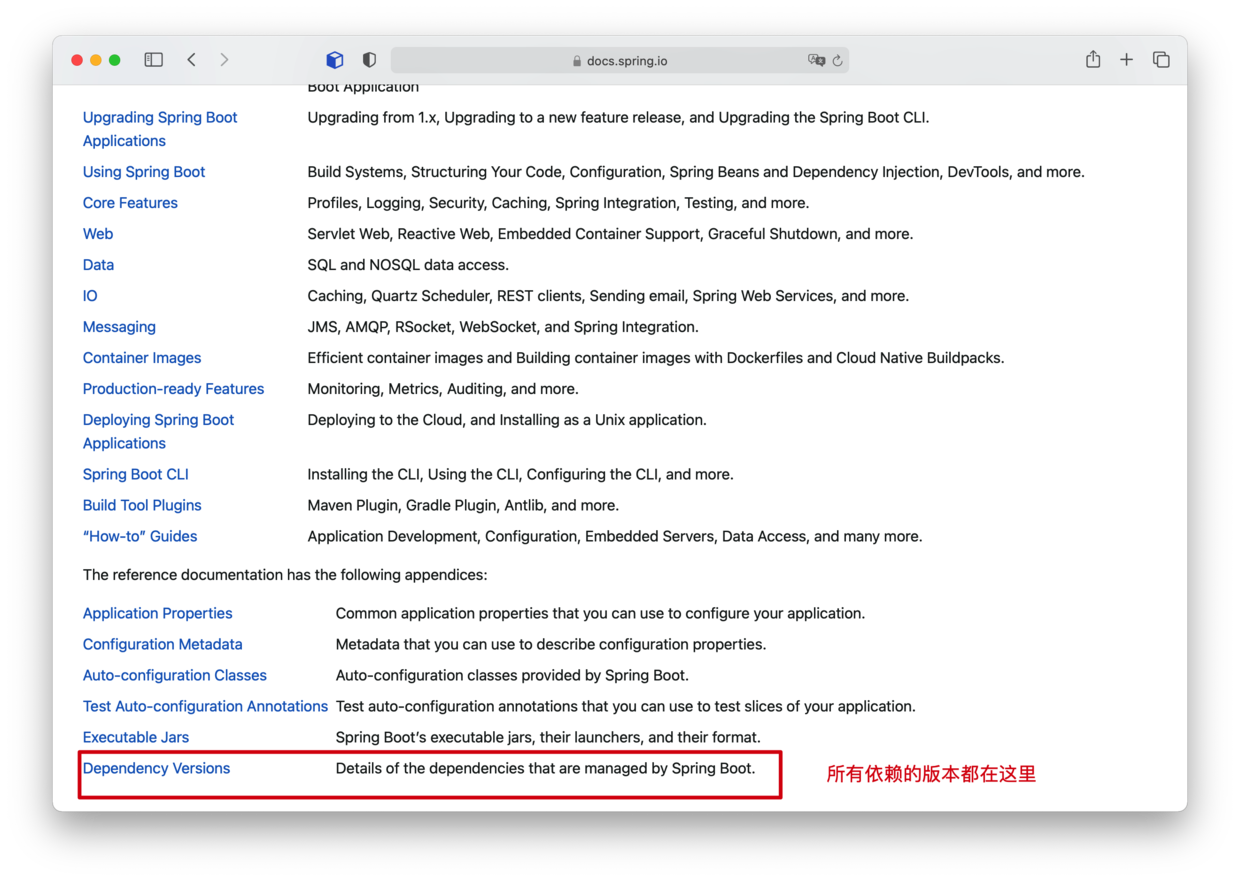Open the Dependency Versions link
This screenshot has width=1240, height=881.
coord(156,768)
